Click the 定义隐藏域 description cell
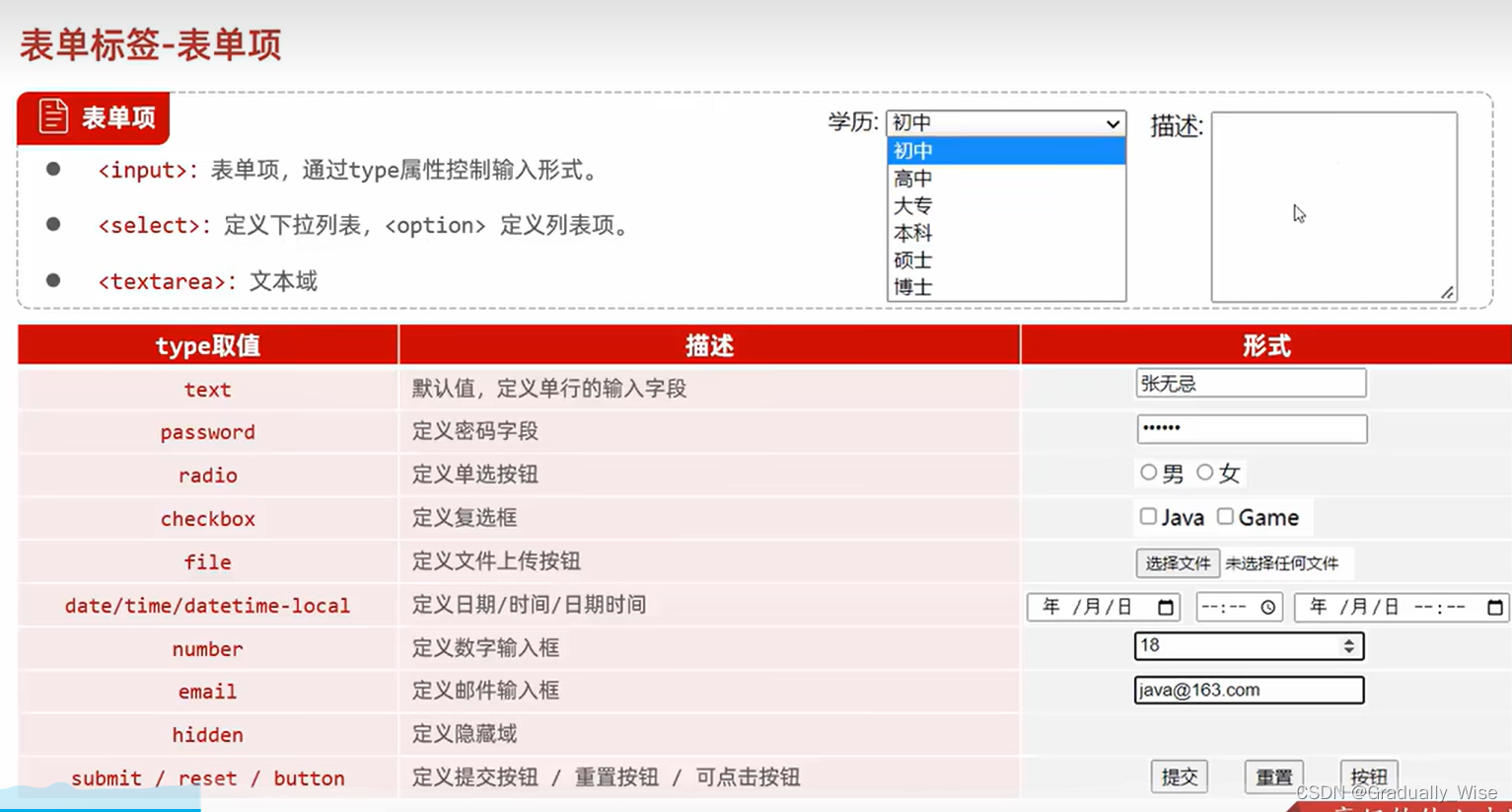Image resolution: width=1512 pixels, height=812 pixels. [709, 734]
